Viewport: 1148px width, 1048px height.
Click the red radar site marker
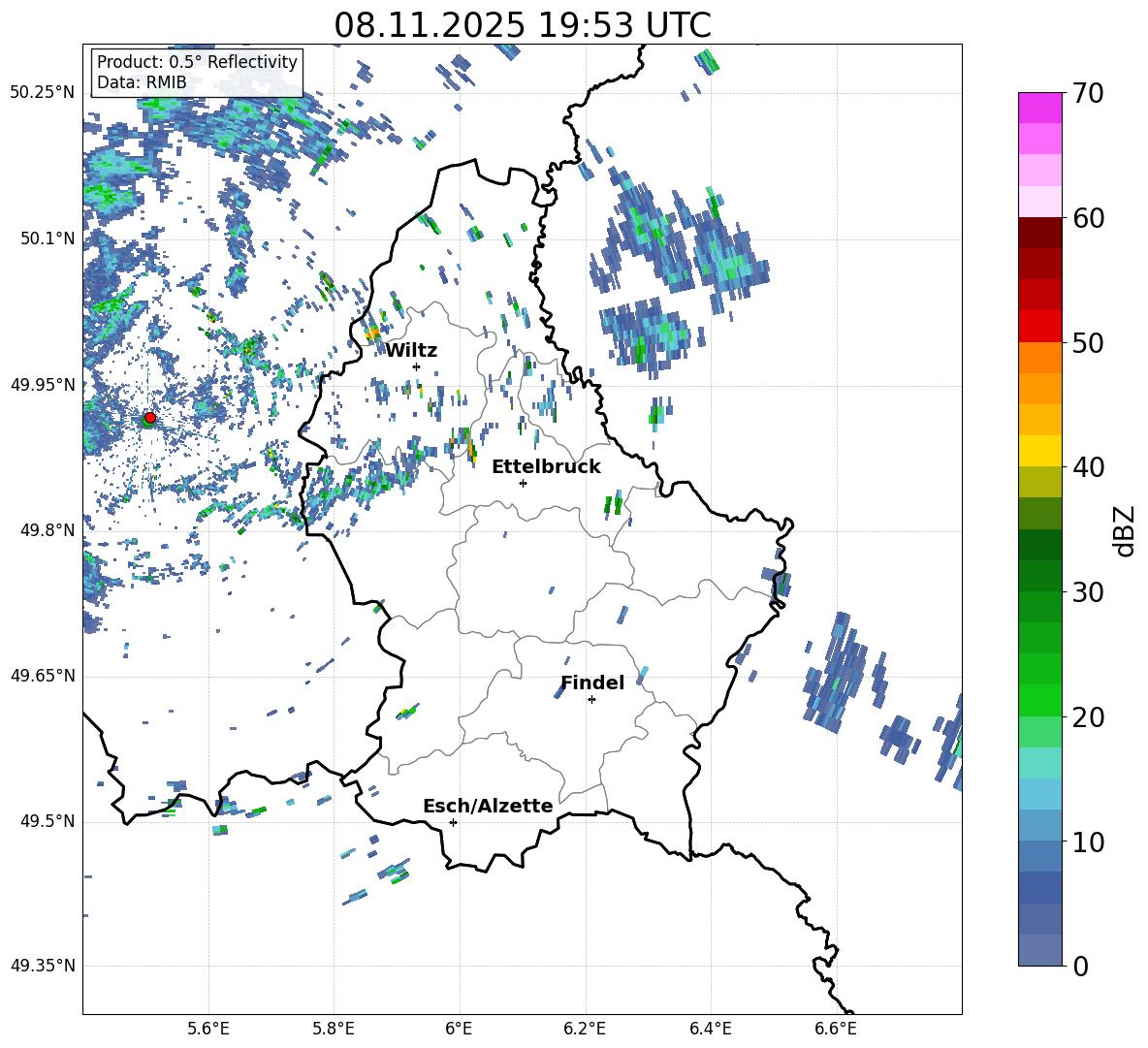[150, 417]
